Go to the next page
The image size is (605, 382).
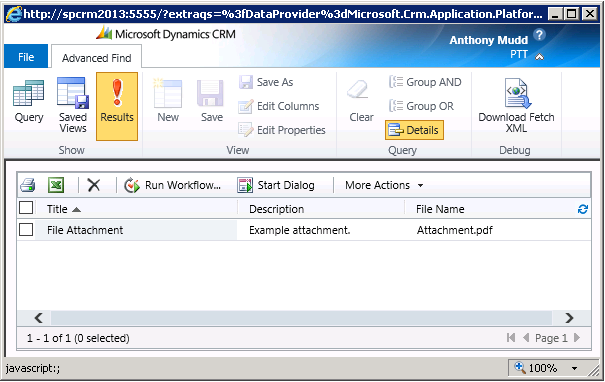[x=577, y=338]
